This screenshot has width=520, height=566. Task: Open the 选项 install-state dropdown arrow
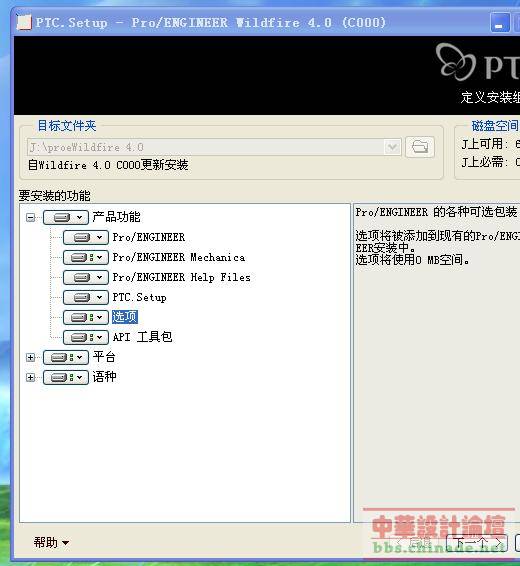(100, 318)
